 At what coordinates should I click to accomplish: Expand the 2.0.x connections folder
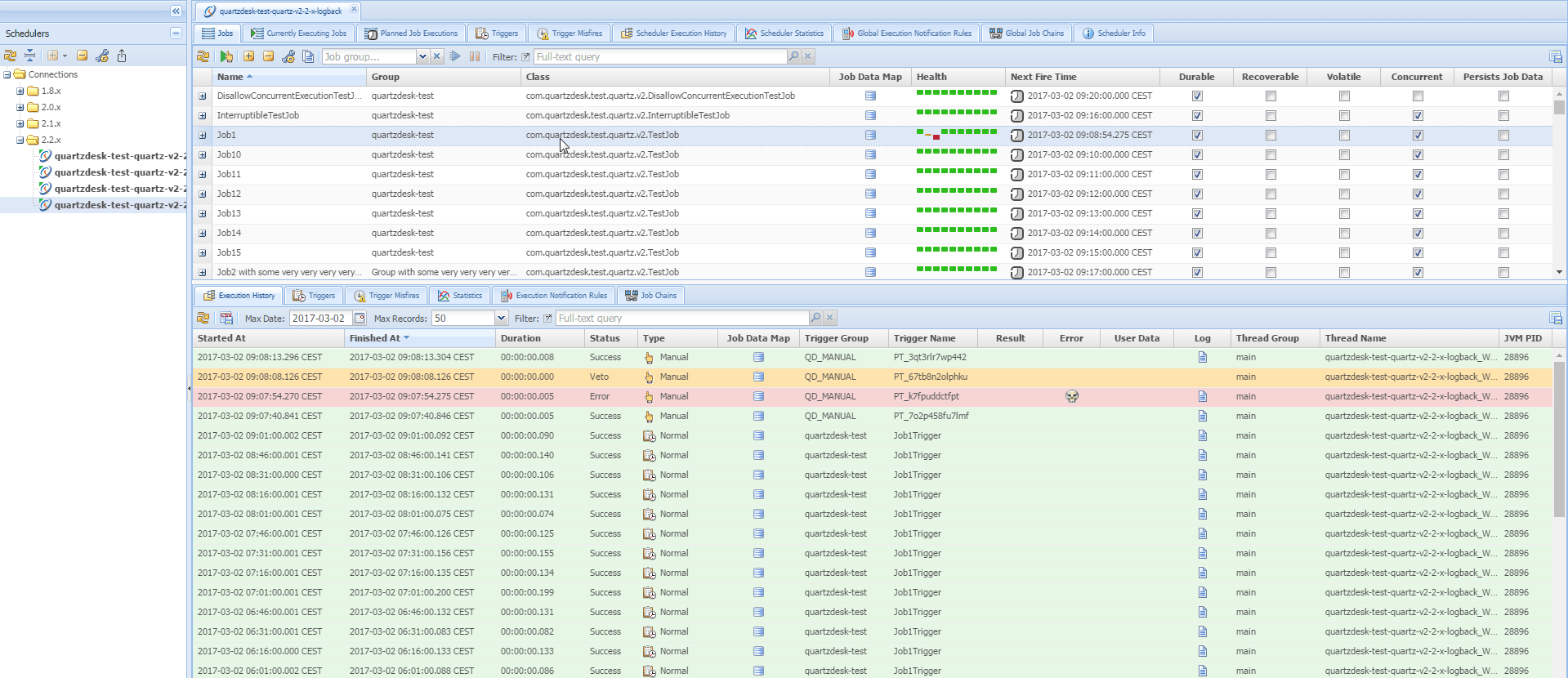tap(20, 107)
